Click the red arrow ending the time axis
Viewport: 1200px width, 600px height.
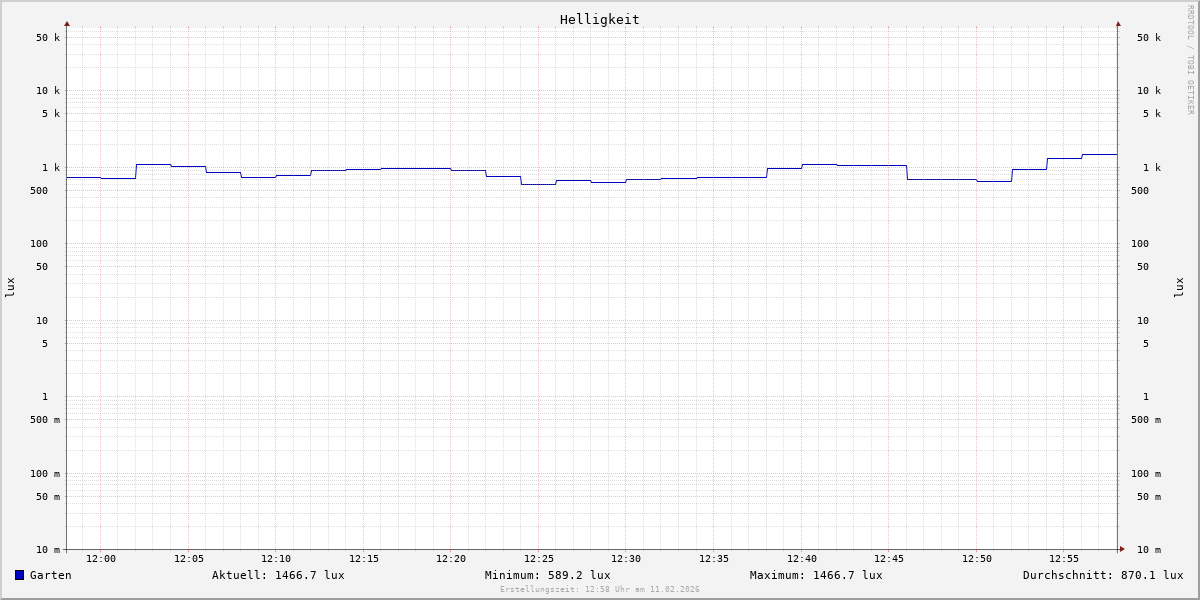click(x=1122, y=549)
